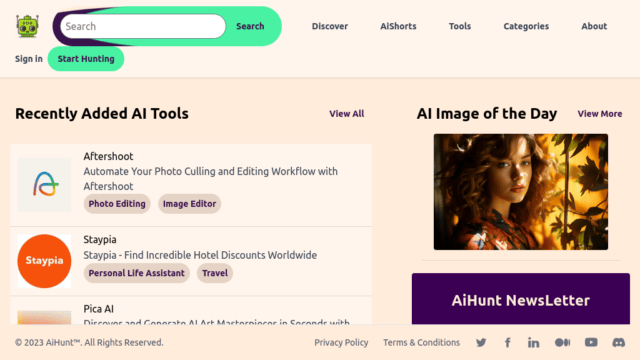The height and width of the screenshot is (360, 640).
Task: Select the Image Editor tag
Action: [x=189, y=204]
